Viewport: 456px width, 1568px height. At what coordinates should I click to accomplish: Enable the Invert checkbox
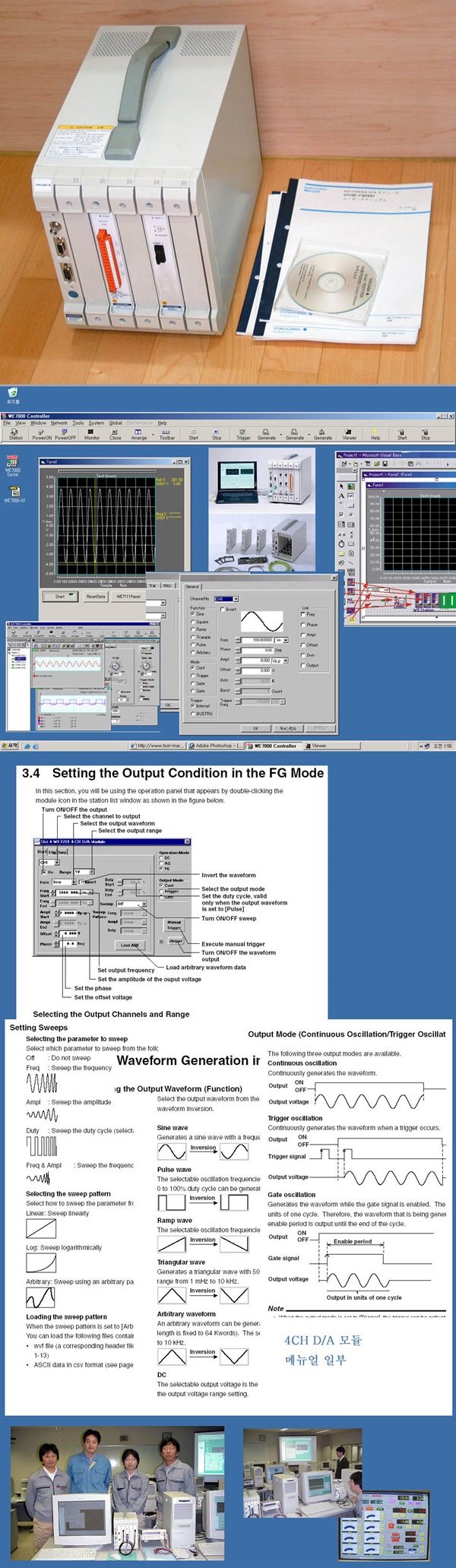(223, 609)
